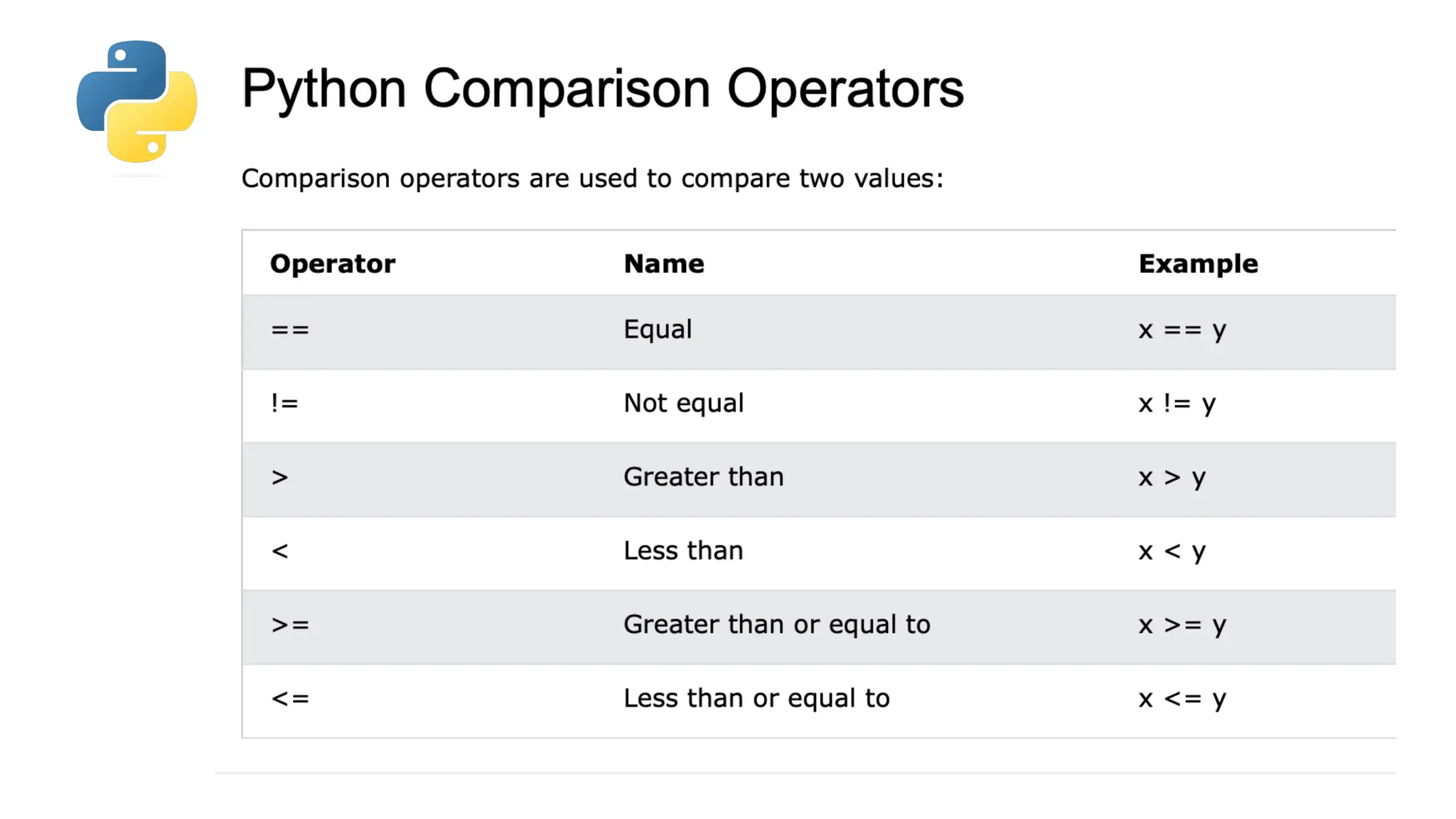Click the x >= y example
Viewport: 1456px width, 819px height.
click(x=1182, y=626)
